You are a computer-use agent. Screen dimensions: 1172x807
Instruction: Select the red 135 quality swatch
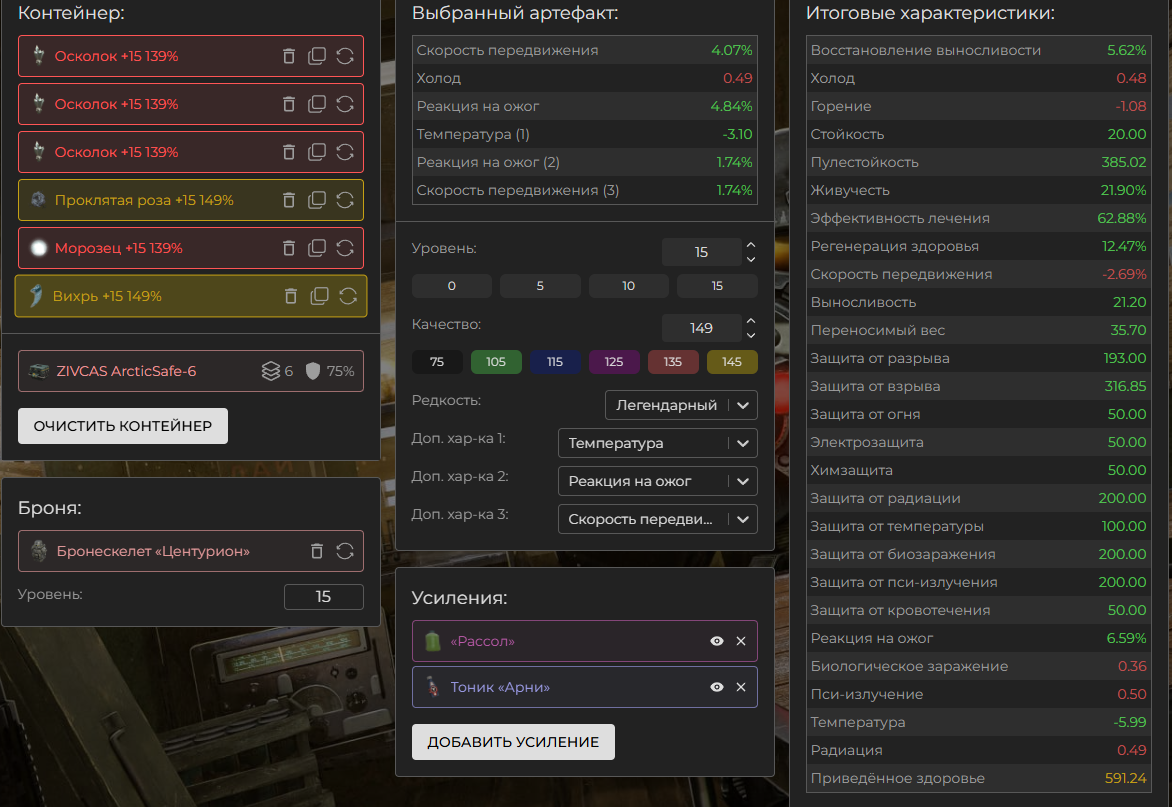coord(673,362)
